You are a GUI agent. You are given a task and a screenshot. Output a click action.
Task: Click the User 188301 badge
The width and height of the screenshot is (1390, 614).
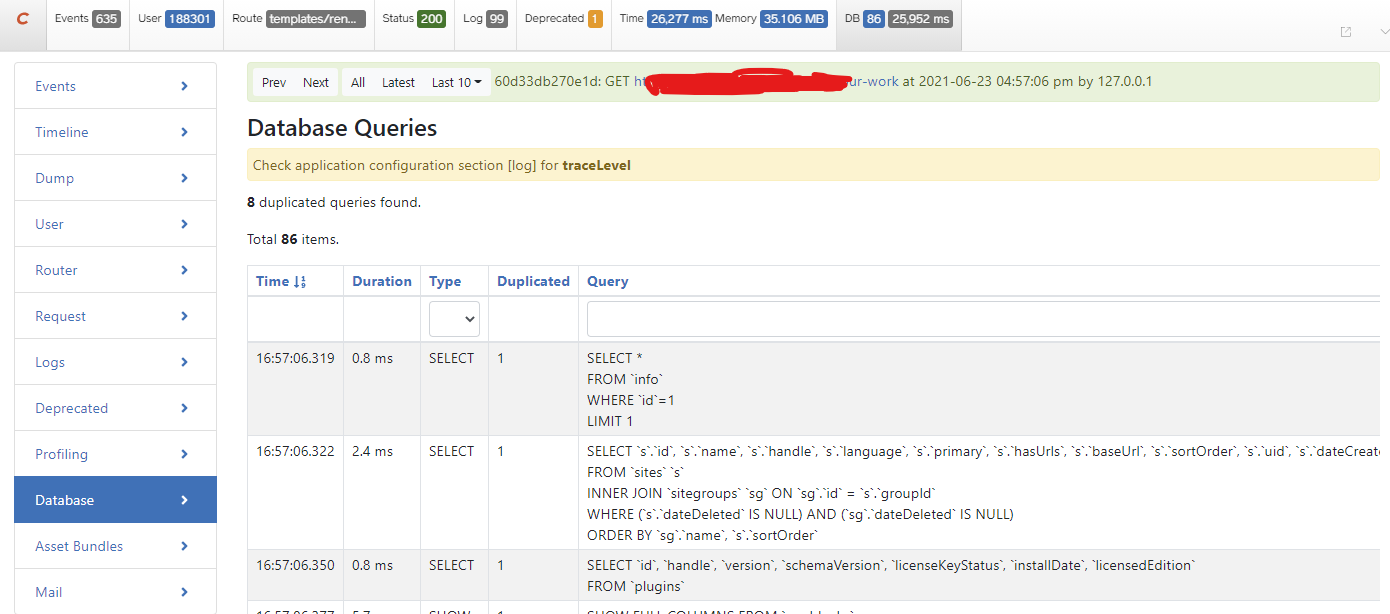(175, 17)
